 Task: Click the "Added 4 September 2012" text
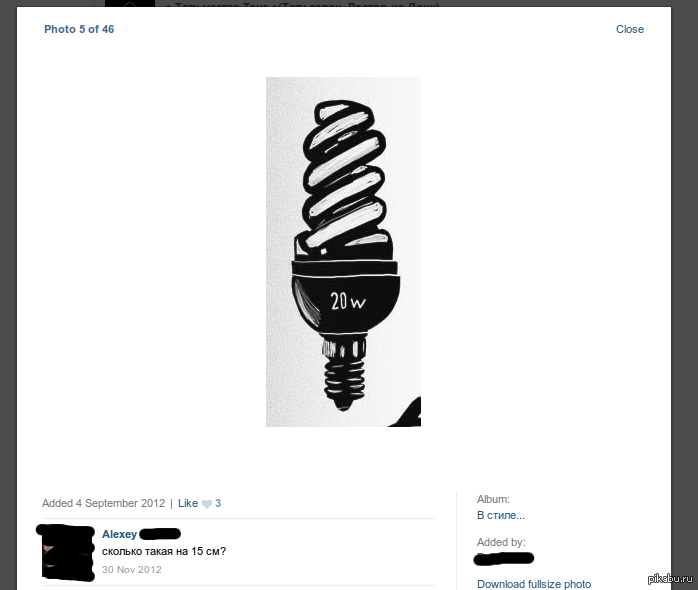(103, 503)
